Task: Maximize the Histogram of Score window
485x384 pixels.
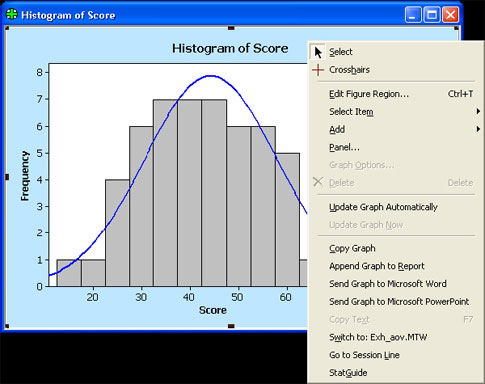Action: 432,15
